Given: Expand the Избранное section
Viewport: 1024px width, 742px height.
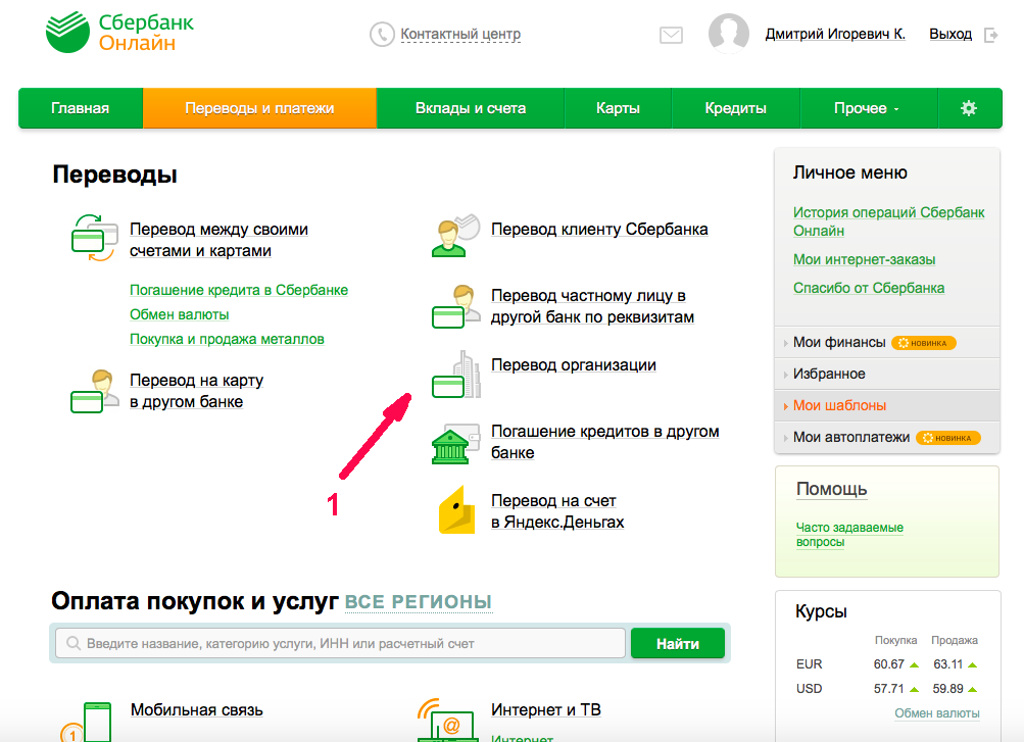Looking at the screenshot, I should [829, 374].
